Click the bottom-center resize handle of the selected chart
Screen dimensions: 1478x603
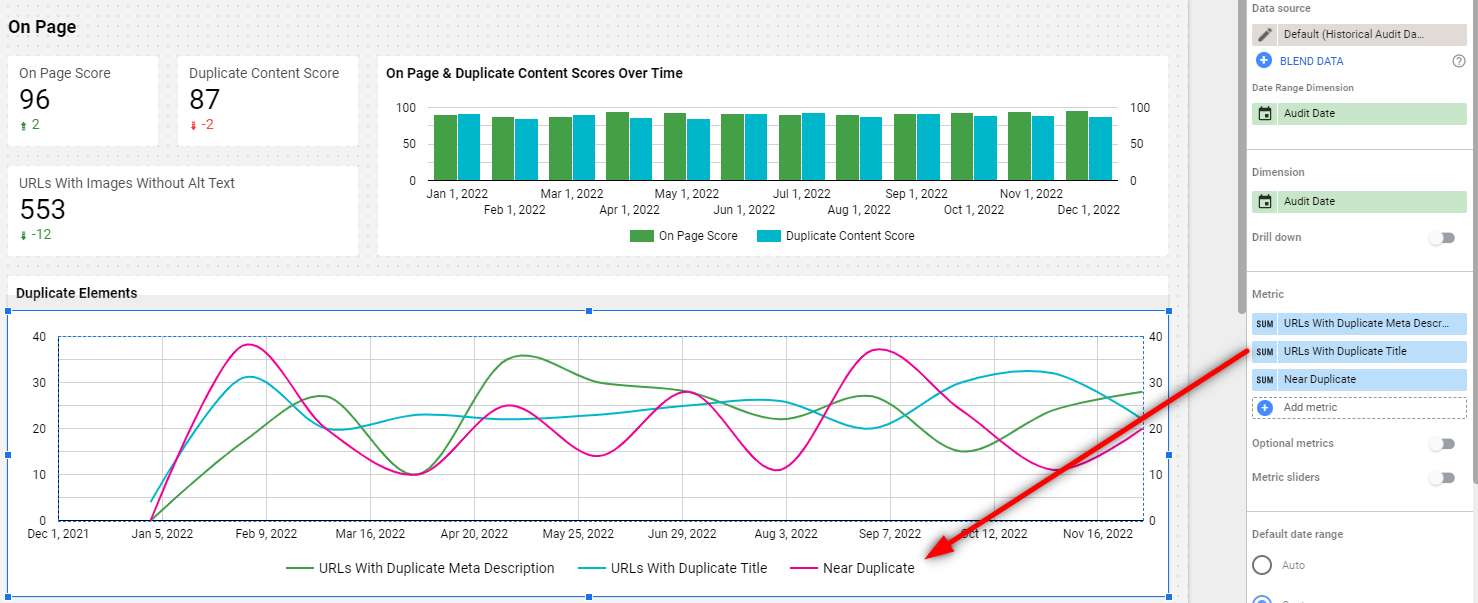[589, 597]
